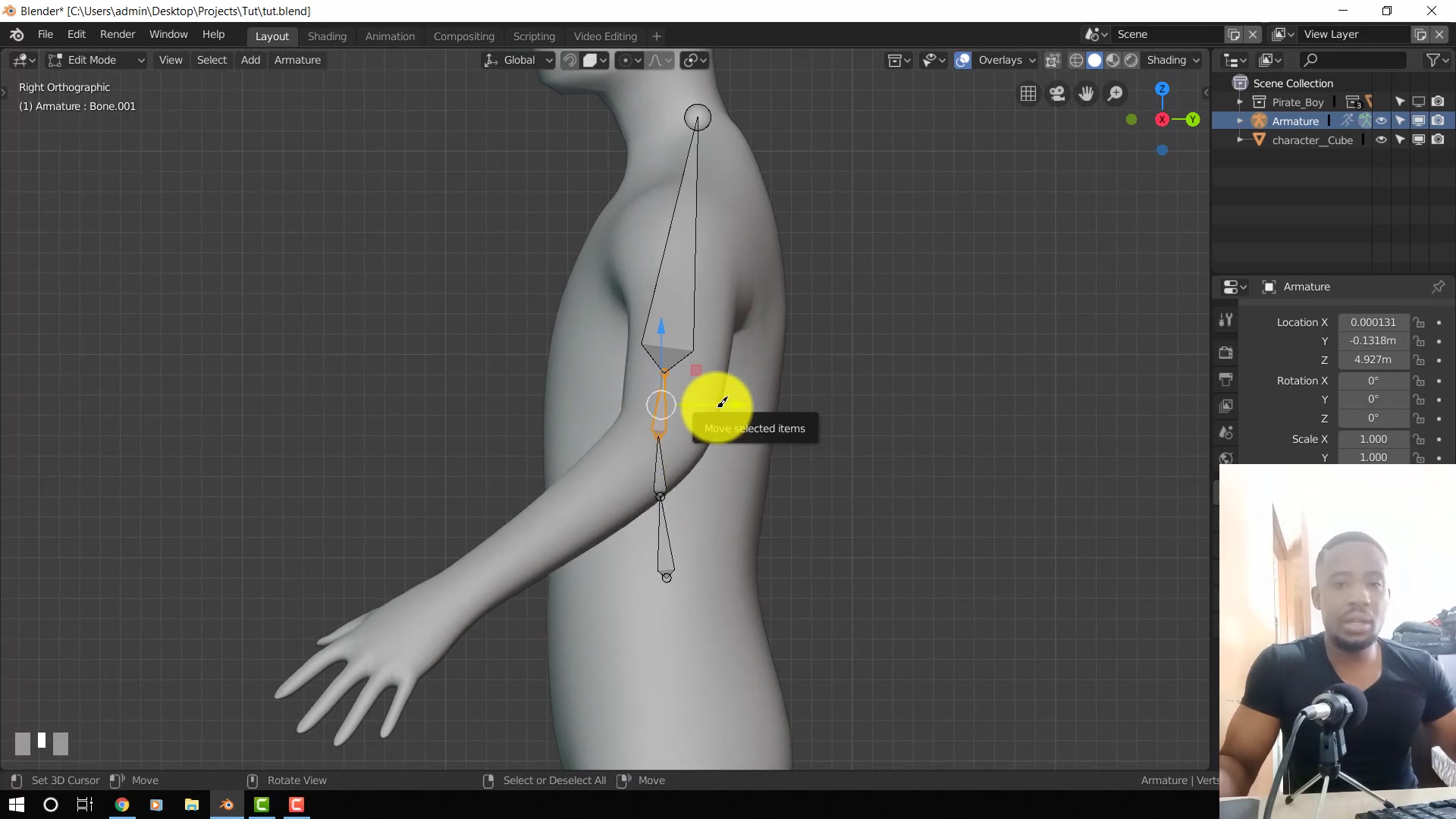The image size is (1456, 819).
Task: Switch to the Shading workspace tab
Action: pyautogui.click(x=327, y=36)
